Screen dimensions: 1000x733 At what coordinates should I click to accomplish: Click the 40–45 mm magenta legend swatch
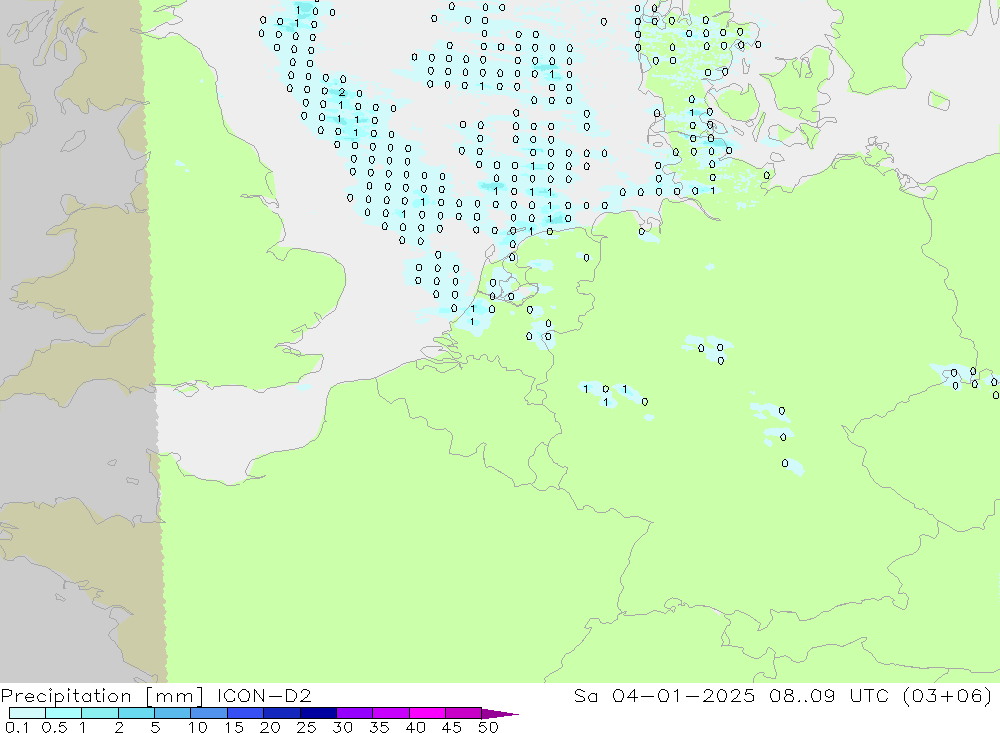coord(427,713)
